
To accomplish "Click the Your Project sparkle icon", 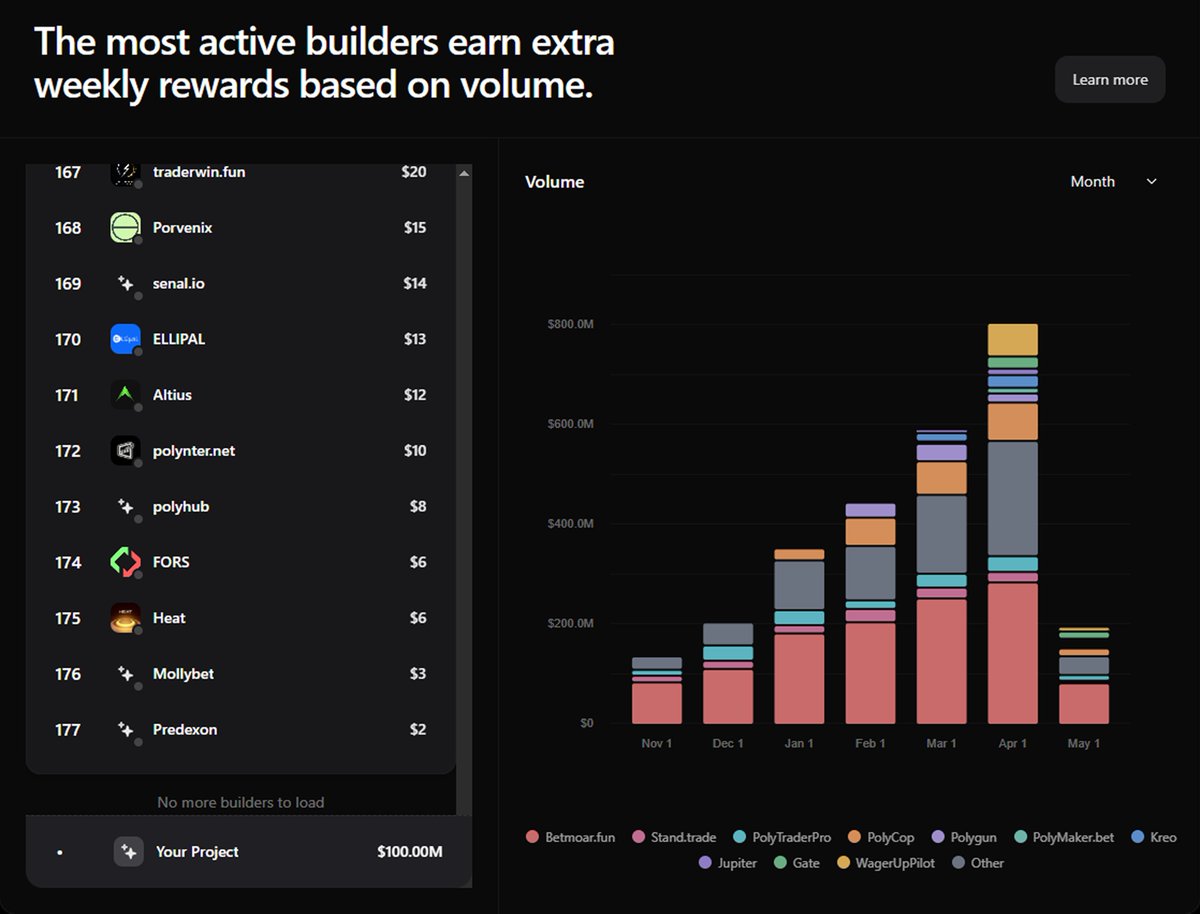I will click(x=128, y=852).
